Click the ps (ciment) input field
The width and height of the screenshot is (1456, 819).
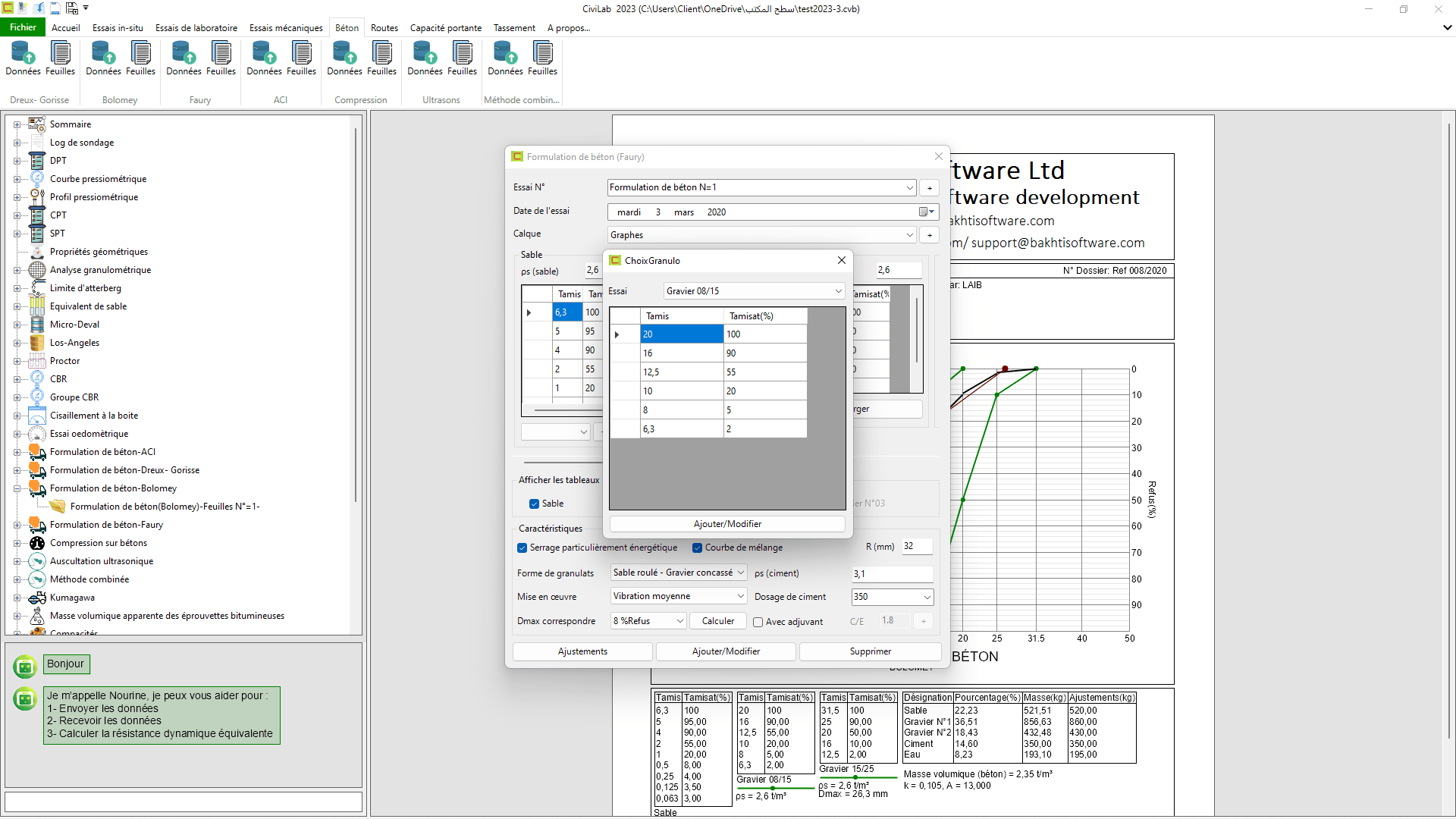[893, 574]
